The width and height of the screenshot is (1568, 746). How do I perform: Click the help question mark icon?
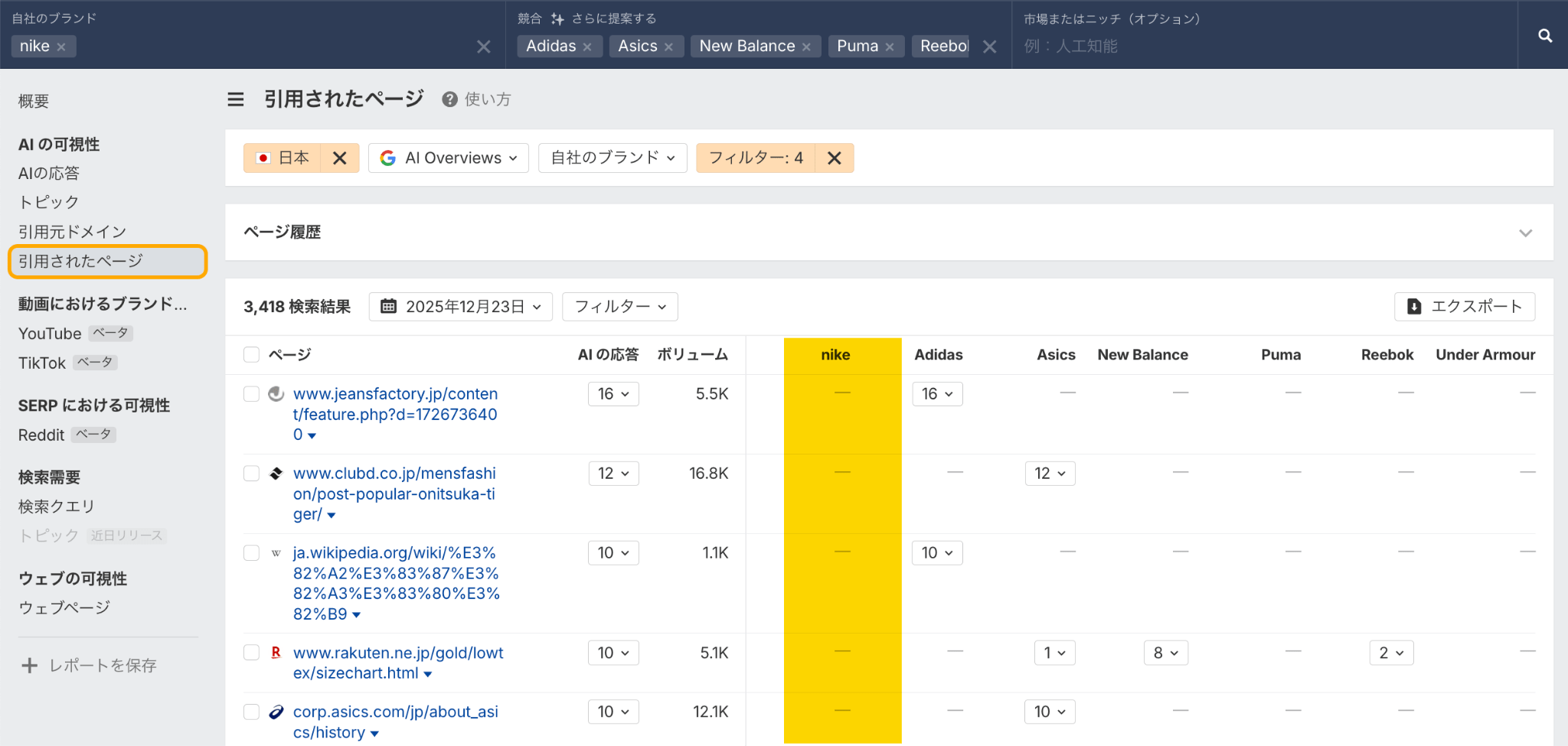[x=449, y=99]
